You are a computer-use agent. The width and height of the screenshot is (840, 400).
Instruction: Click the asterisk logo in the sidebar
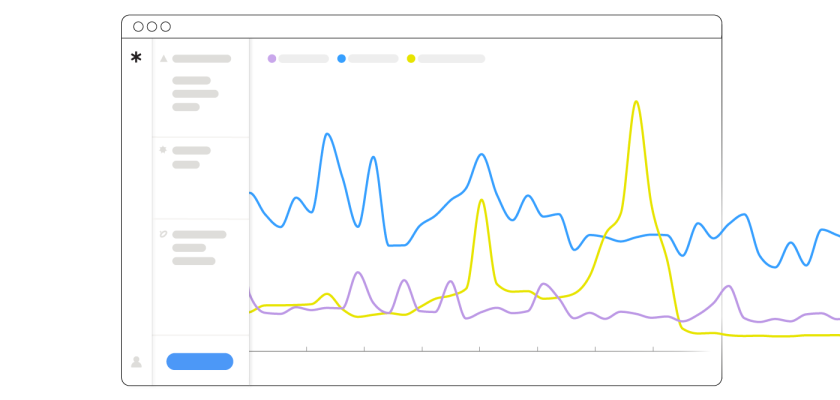pos(136,58)
